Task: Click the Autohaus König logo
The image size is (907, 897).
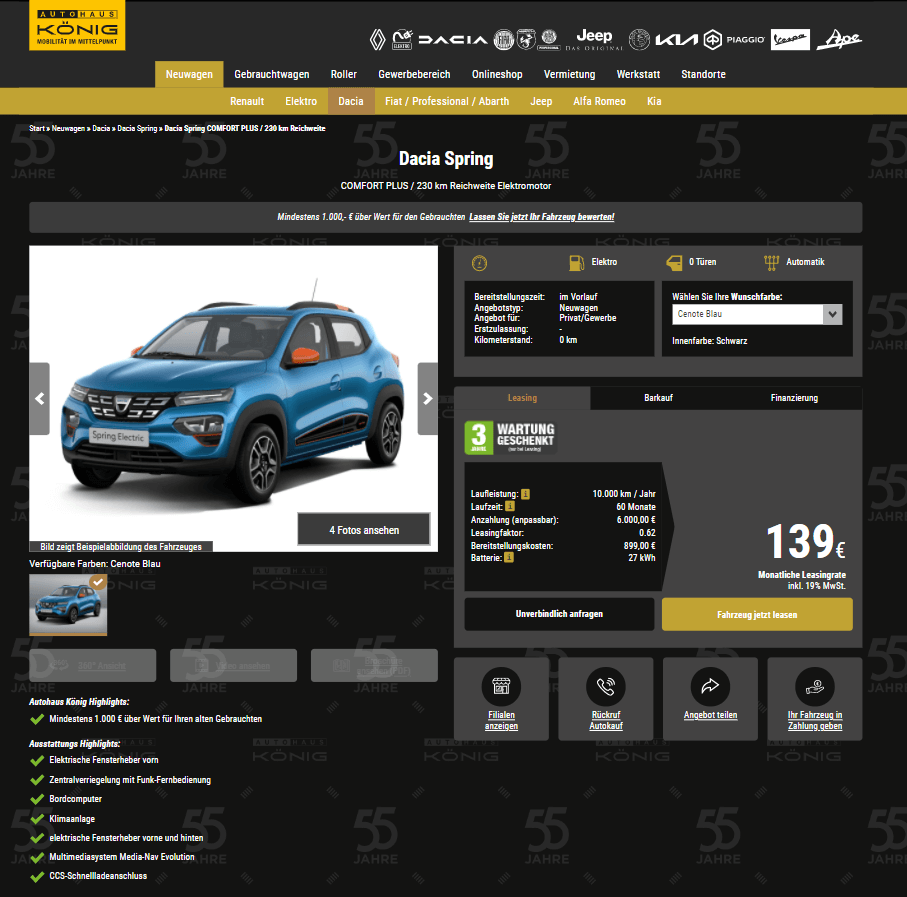Action: (77, 25)
